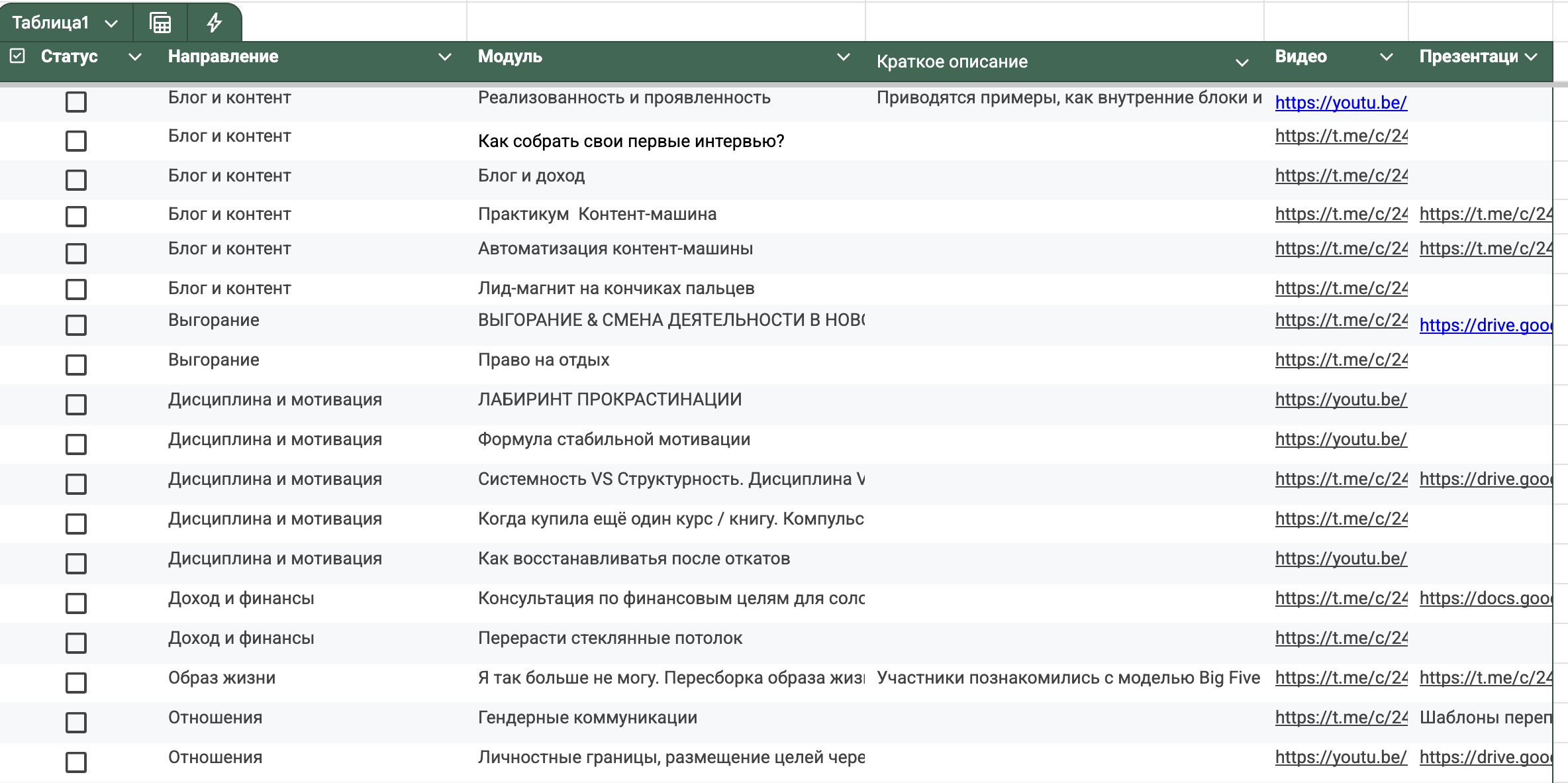Tick checkbox for Перерасти стеклянные потолок
The width and height of the screenshot is (1568, 783).
coord(76,643)
